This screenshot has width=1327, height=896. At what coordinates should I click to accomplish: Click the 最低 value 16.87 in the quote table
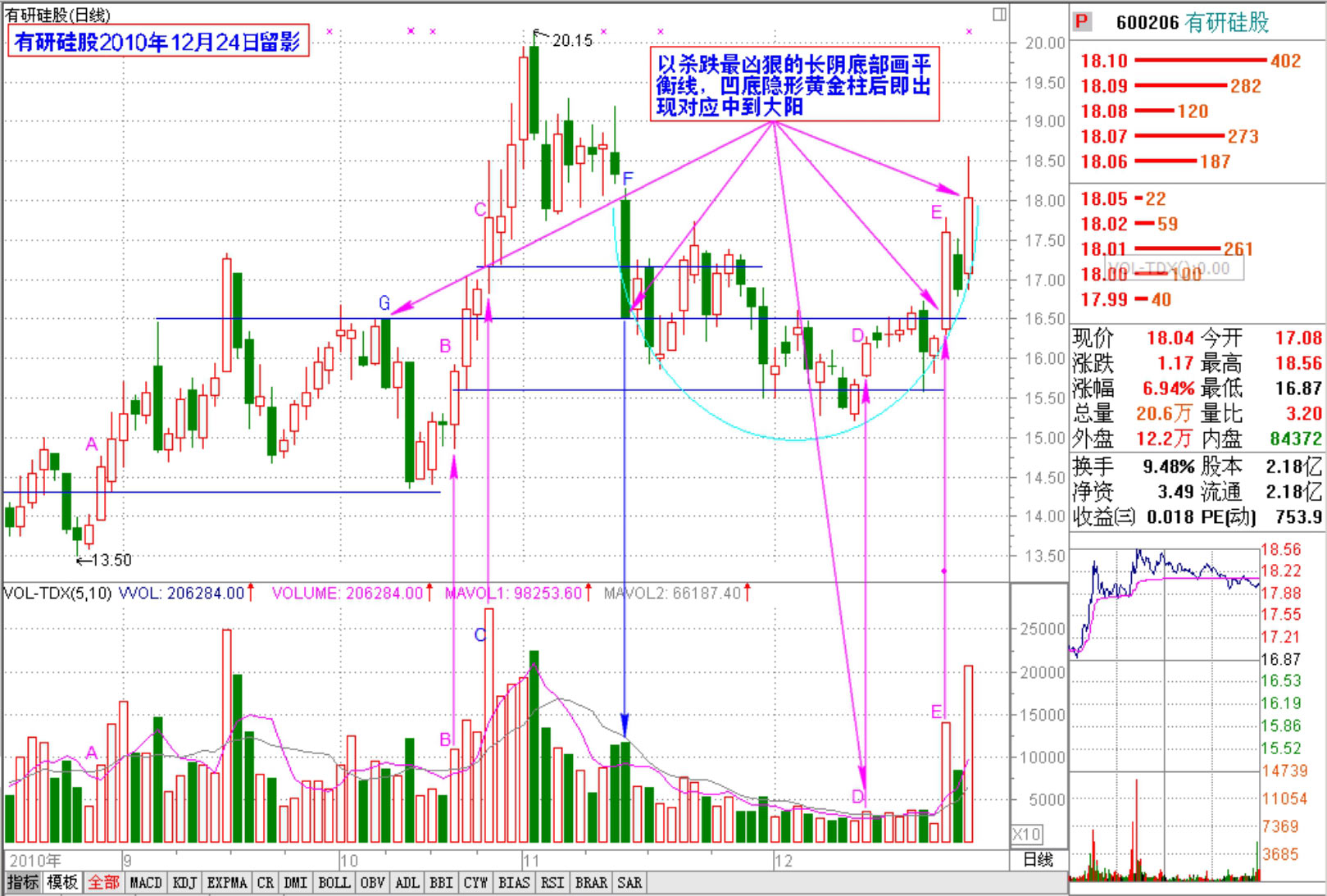pos(1298,389)
